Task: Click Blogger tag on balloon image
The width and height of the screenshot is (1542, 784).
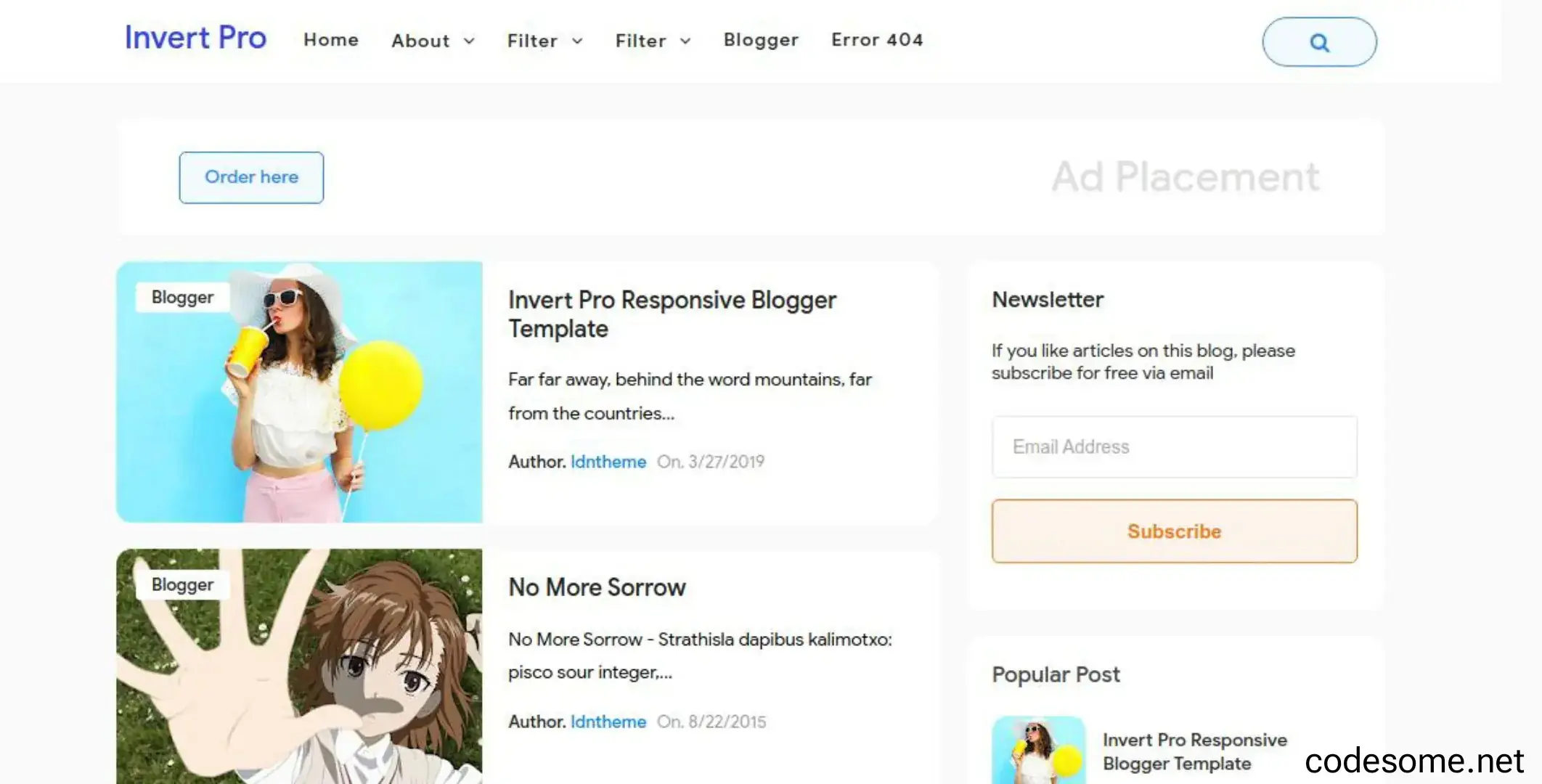Action: pyautogui.click(x=182, y=298)
